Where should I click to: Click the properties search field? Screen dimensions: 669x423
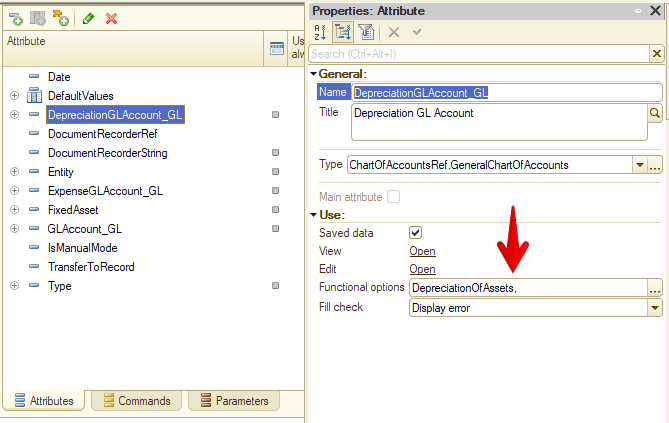point(479,54)
